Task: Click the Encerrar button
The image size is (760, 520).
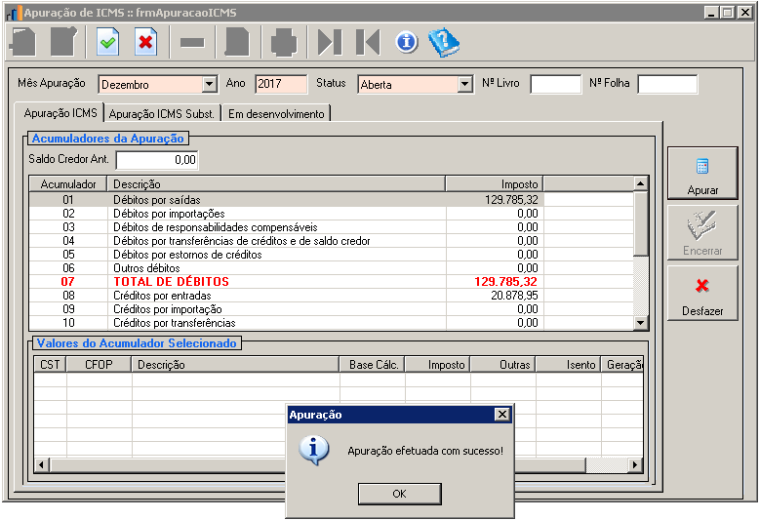Action: (x=702, y=233)
